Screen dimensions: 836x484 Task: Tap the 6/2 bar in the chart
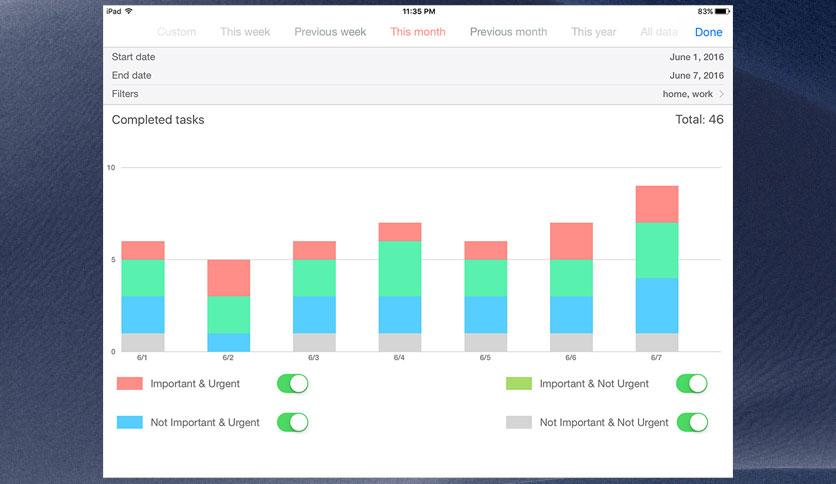click(229, 305)
